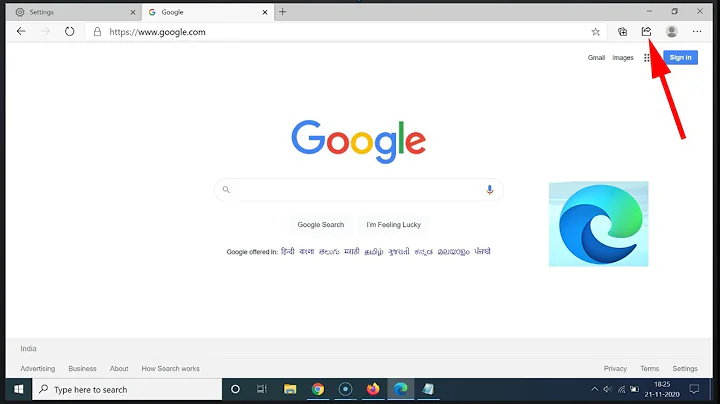Select Edge icon on the taskbar

click(x=401, y=389)
